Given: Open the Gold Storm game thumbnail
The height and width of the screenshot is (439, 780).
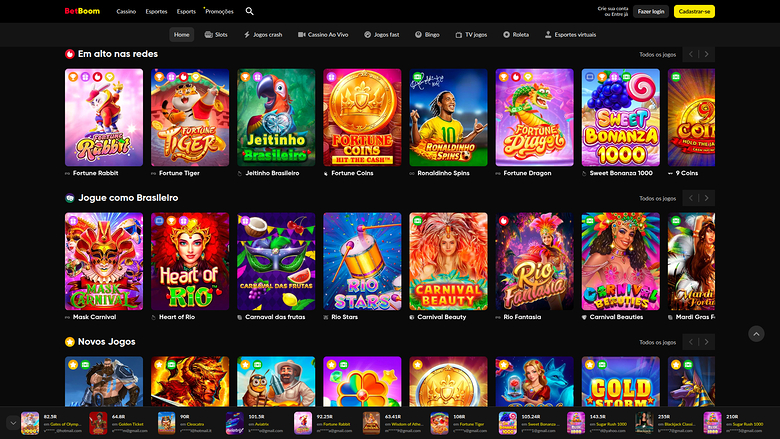Looking at the screenshot, I should click(x=621, y=381).
